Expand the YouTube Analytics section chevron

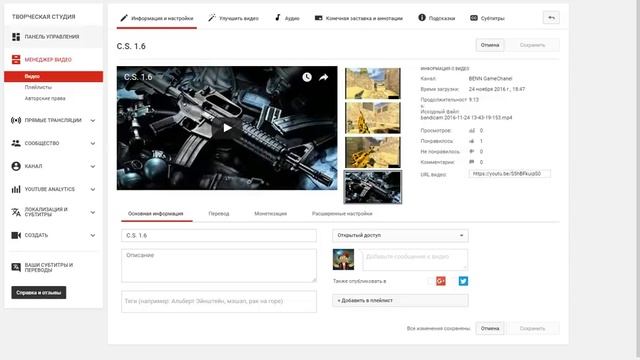(x=93, y=189)
